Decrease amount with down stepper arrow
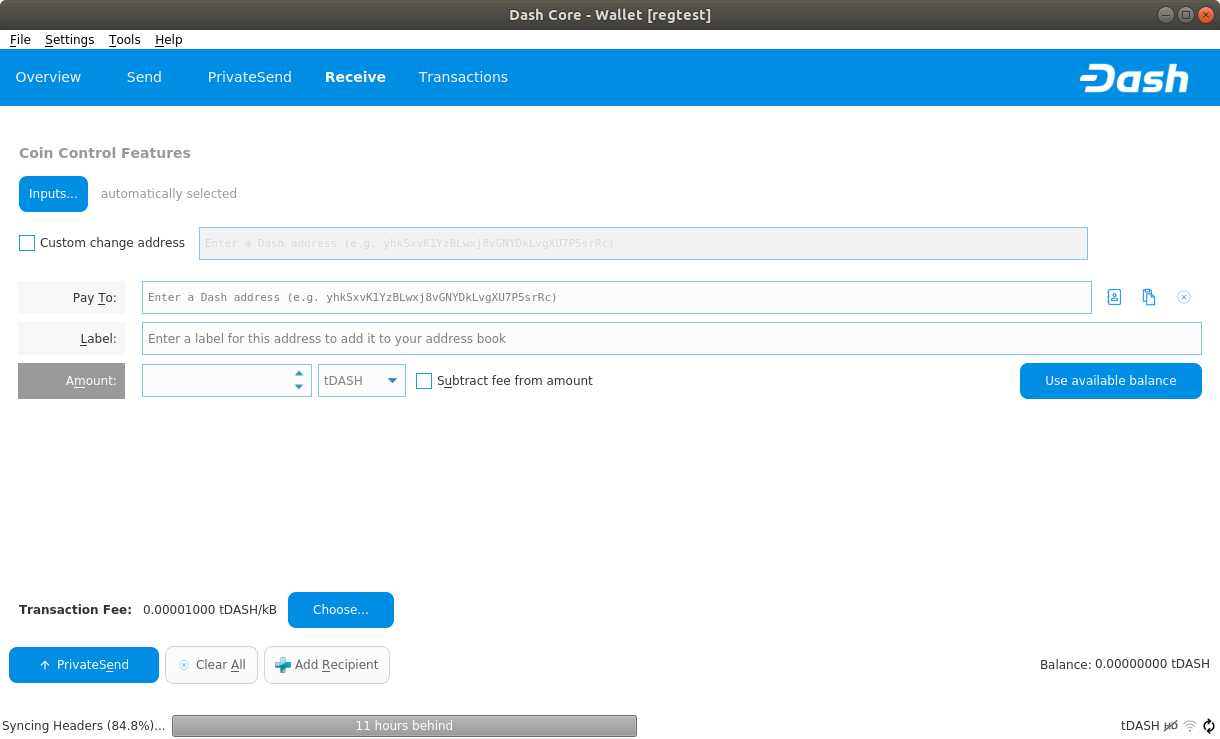Image resolution: width=1220 pixels, height=739 pixels. click(299, 387)
